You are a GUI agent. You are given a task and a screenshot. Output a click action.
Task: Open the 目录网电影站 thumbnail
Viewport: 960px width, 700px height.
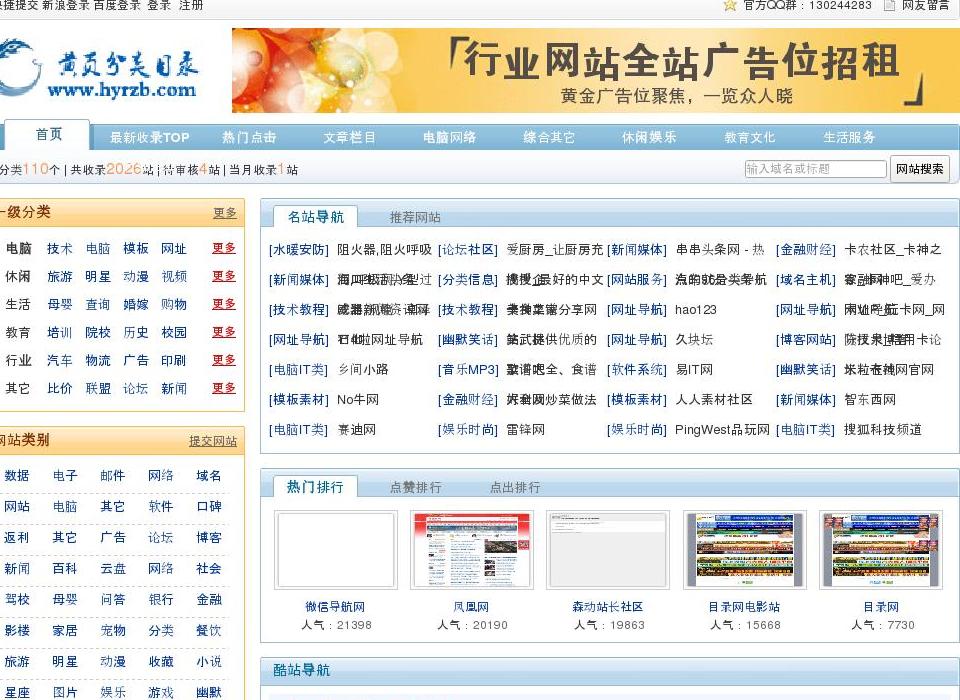click(x=744, y=550)
